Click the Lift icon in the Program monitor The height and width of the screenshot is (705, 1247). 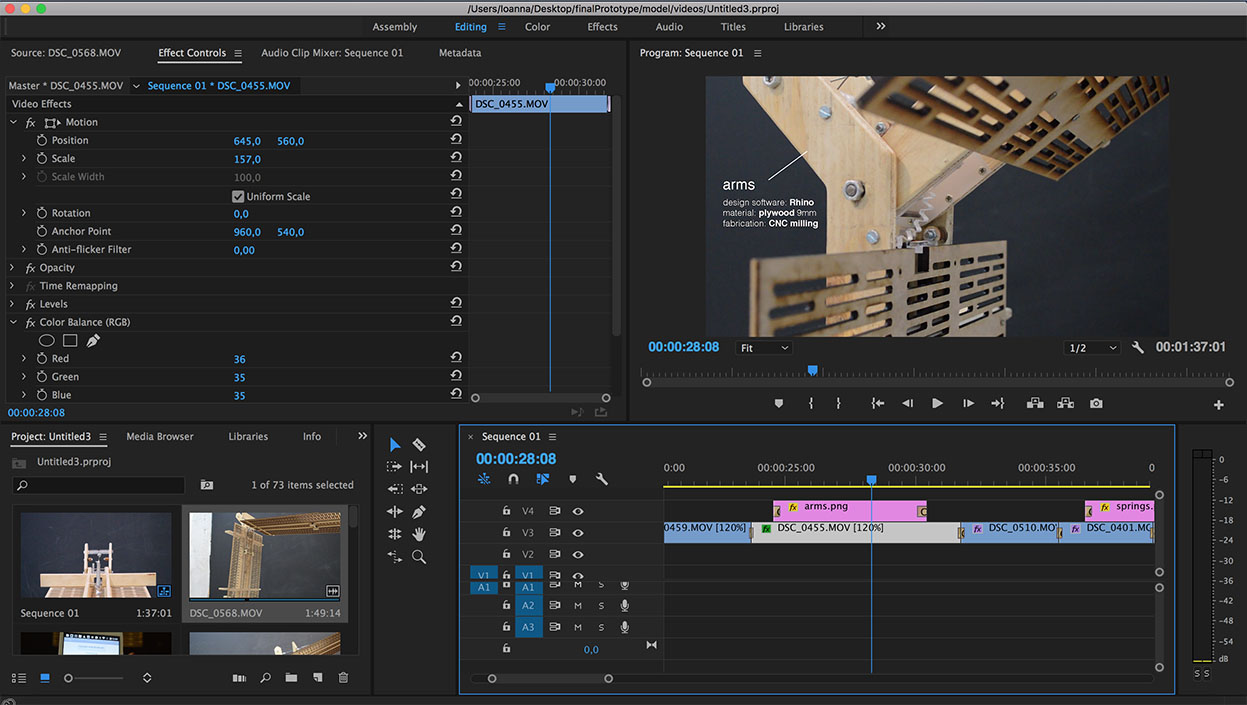1034,403
